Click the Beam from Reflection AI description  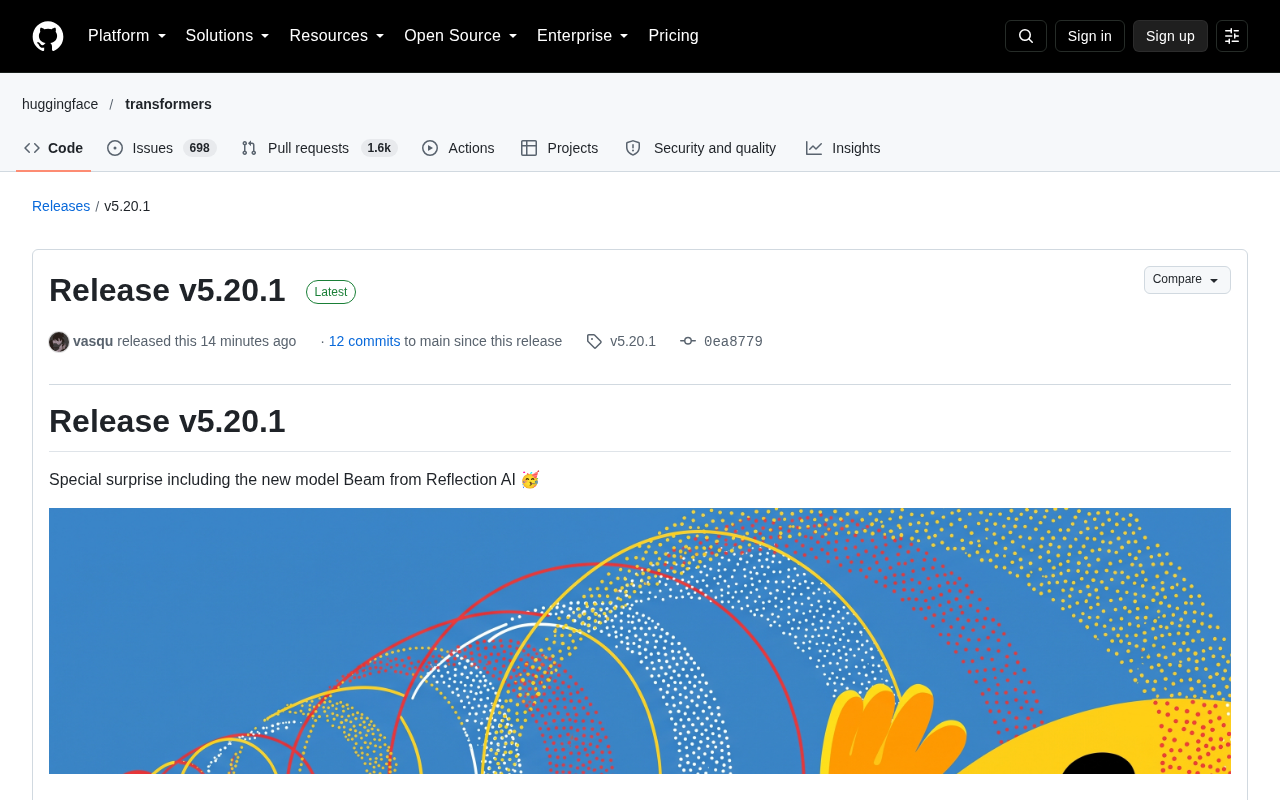294,480
